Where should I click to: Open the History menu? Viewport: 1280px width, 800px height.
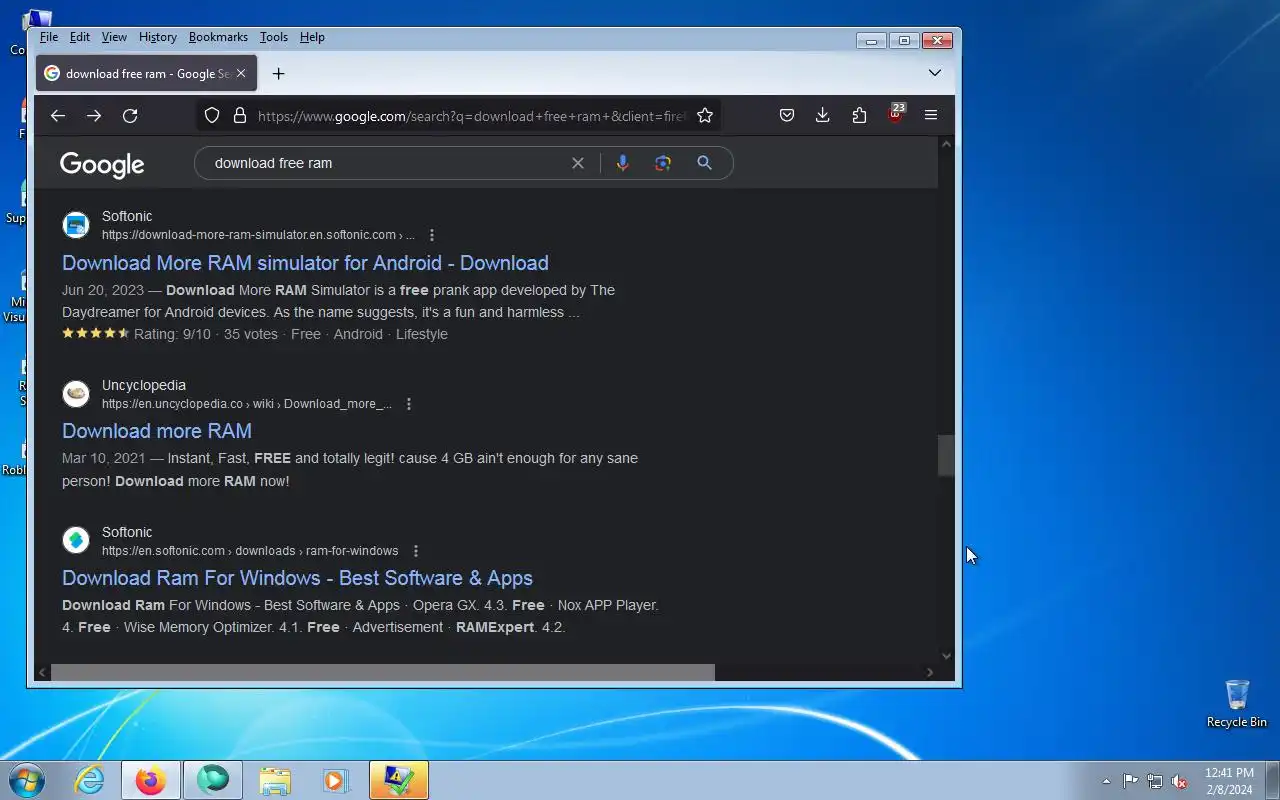click(x=158, y=37)
